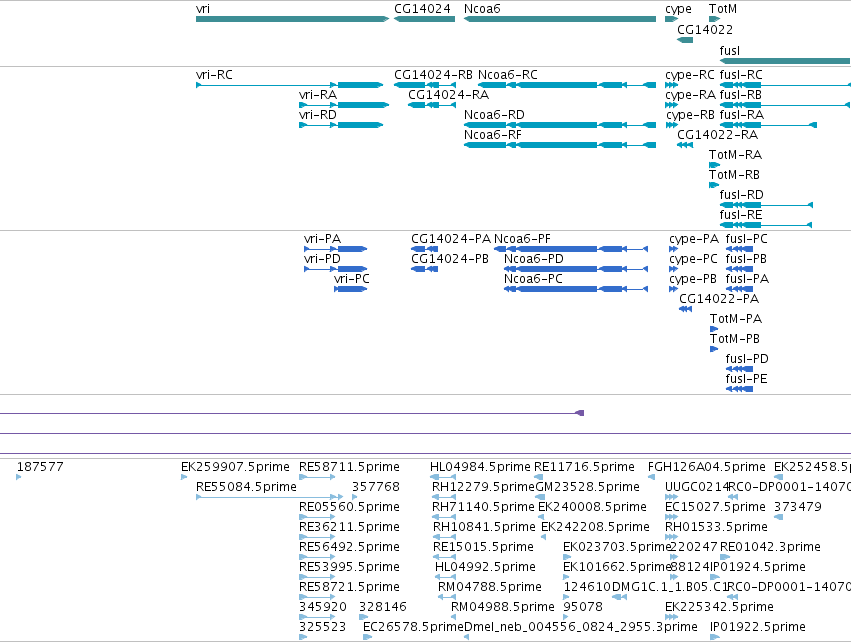The width and height of the screenshot is (851, 642).
Task: Click the Ncoa6-RC transcript label
Action: point(508,74)
